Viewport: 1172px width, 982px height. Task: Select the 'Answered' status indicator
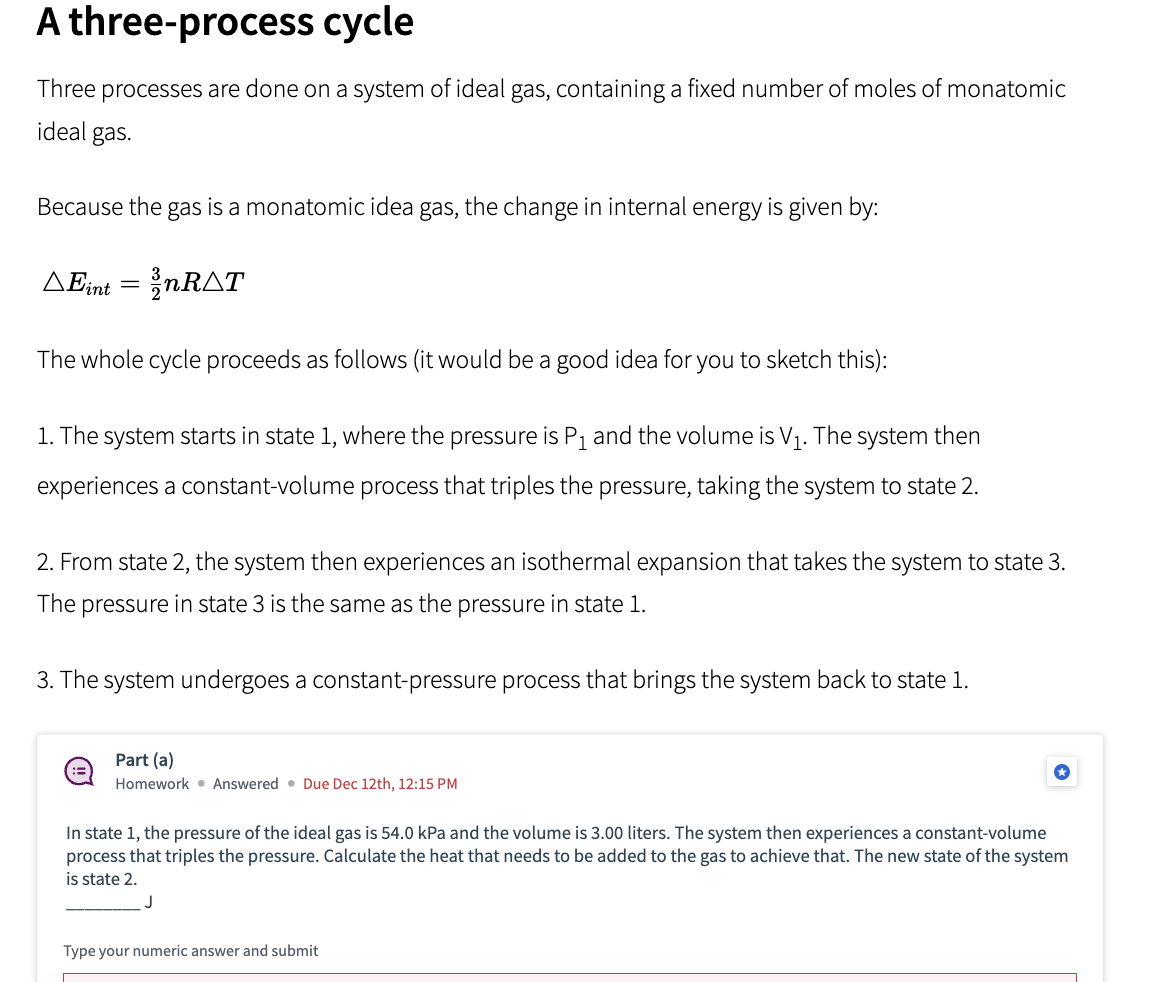click(x=246, y=783)
